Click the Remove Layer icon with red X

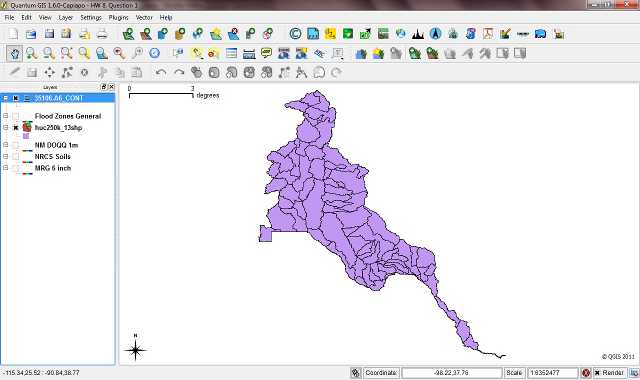(233, 34)
